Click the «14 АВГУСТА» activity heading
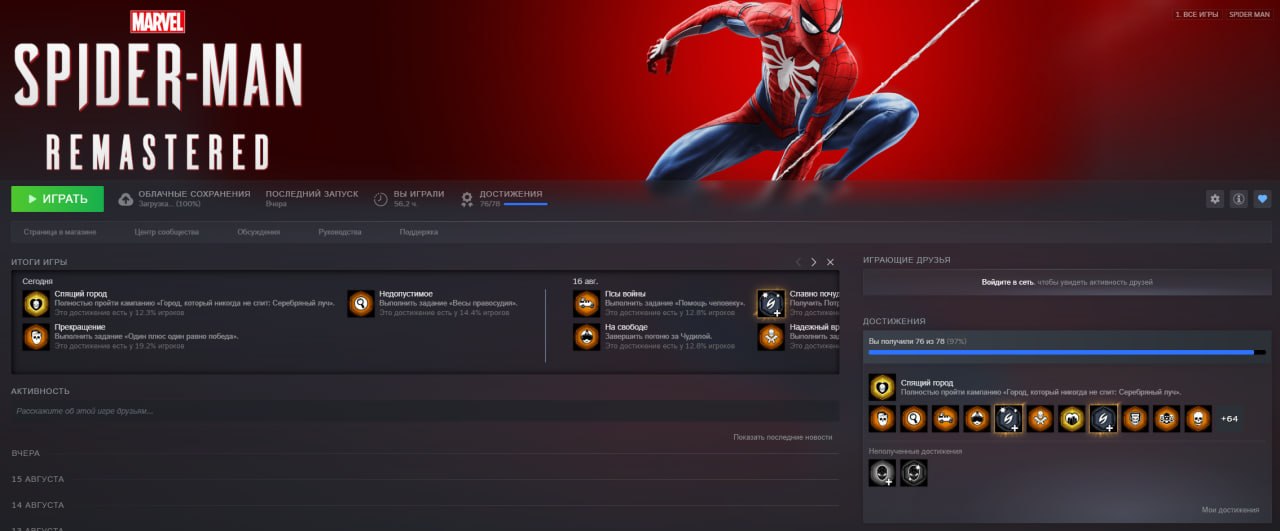 (x=37, y=505)
